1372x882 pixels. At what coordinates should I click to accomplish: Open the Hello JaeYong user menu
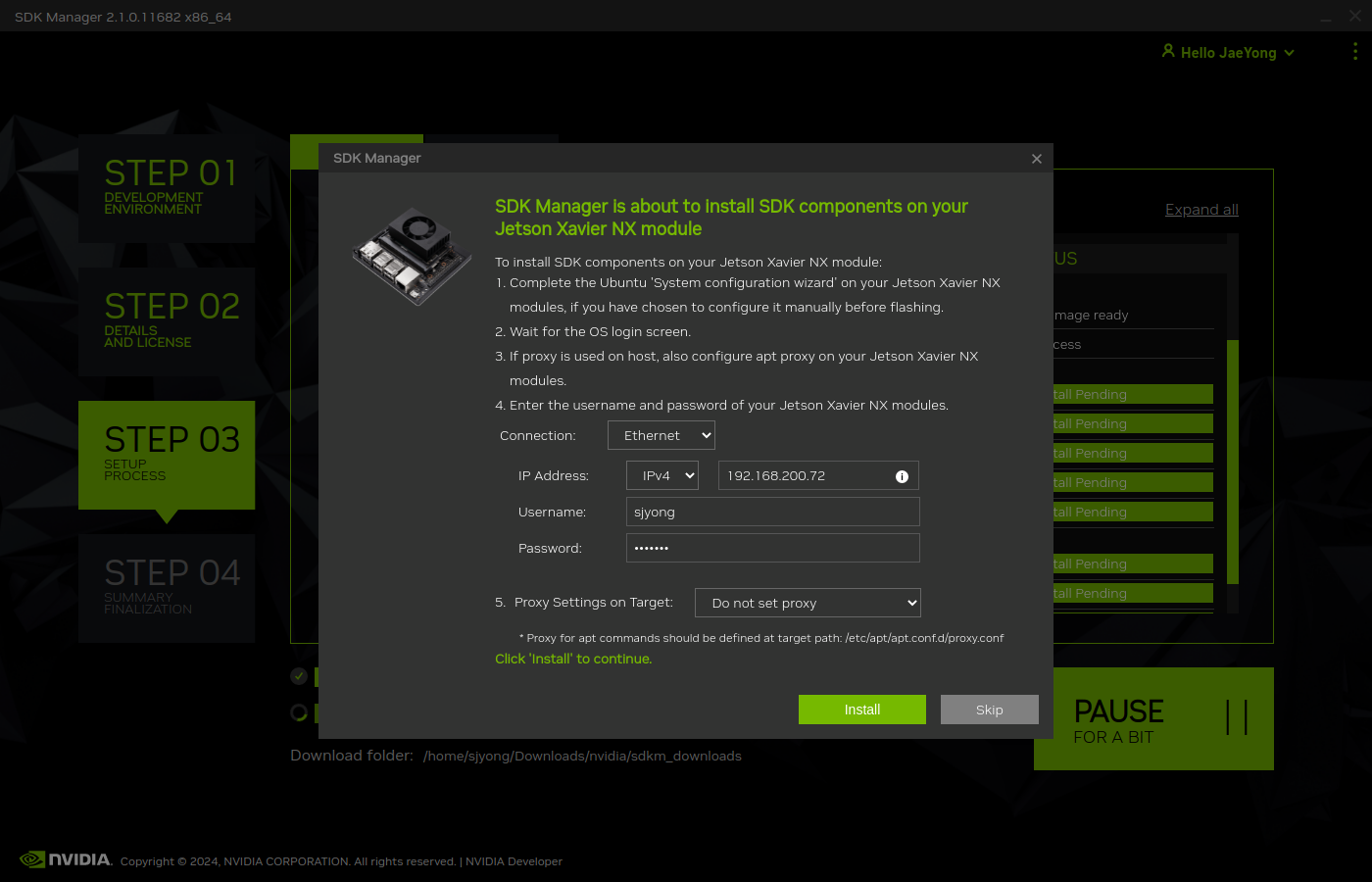[x=1228, y=53]
